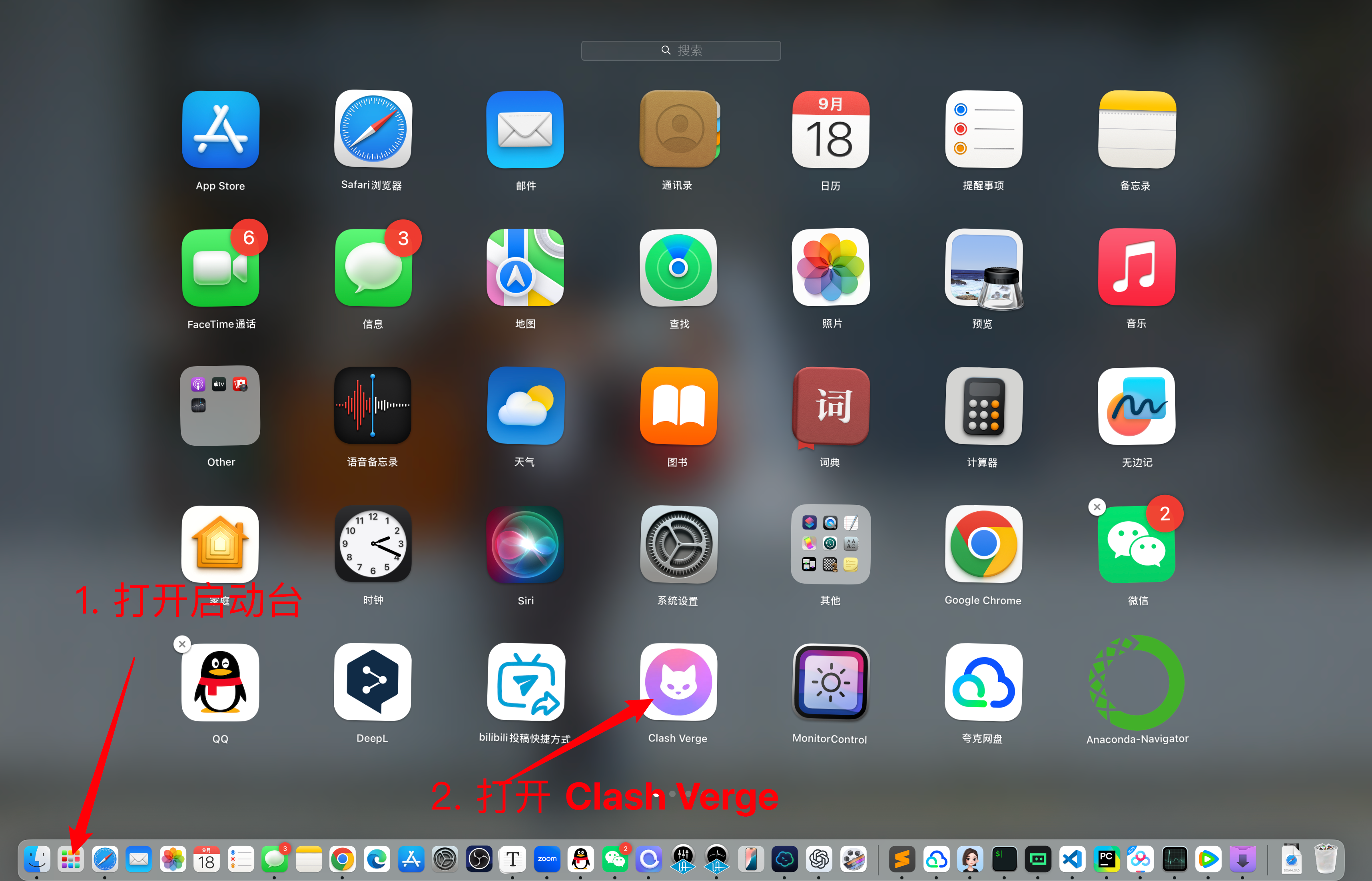1372x881 pixels.
Task: Open the 时钟 clock app
Action: tap(373, 544)
